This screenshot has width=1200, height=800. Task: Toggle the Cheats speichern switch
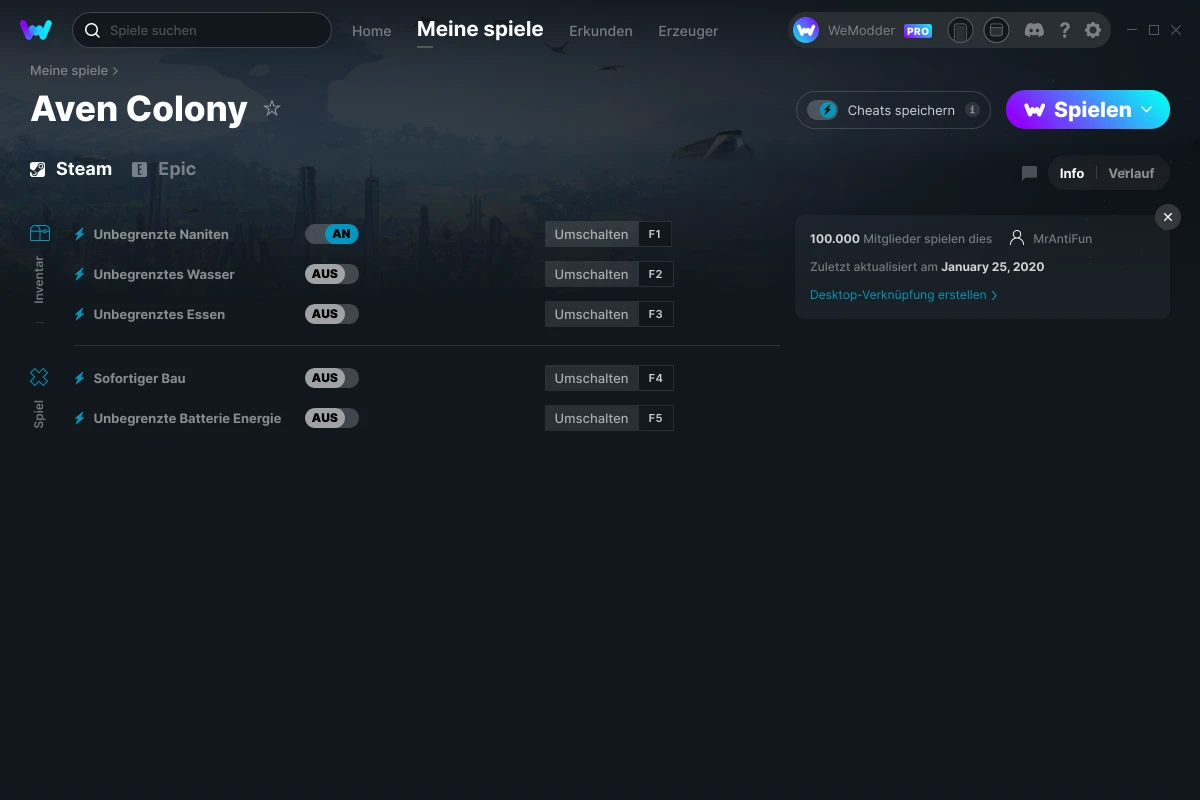coord(822,110)
